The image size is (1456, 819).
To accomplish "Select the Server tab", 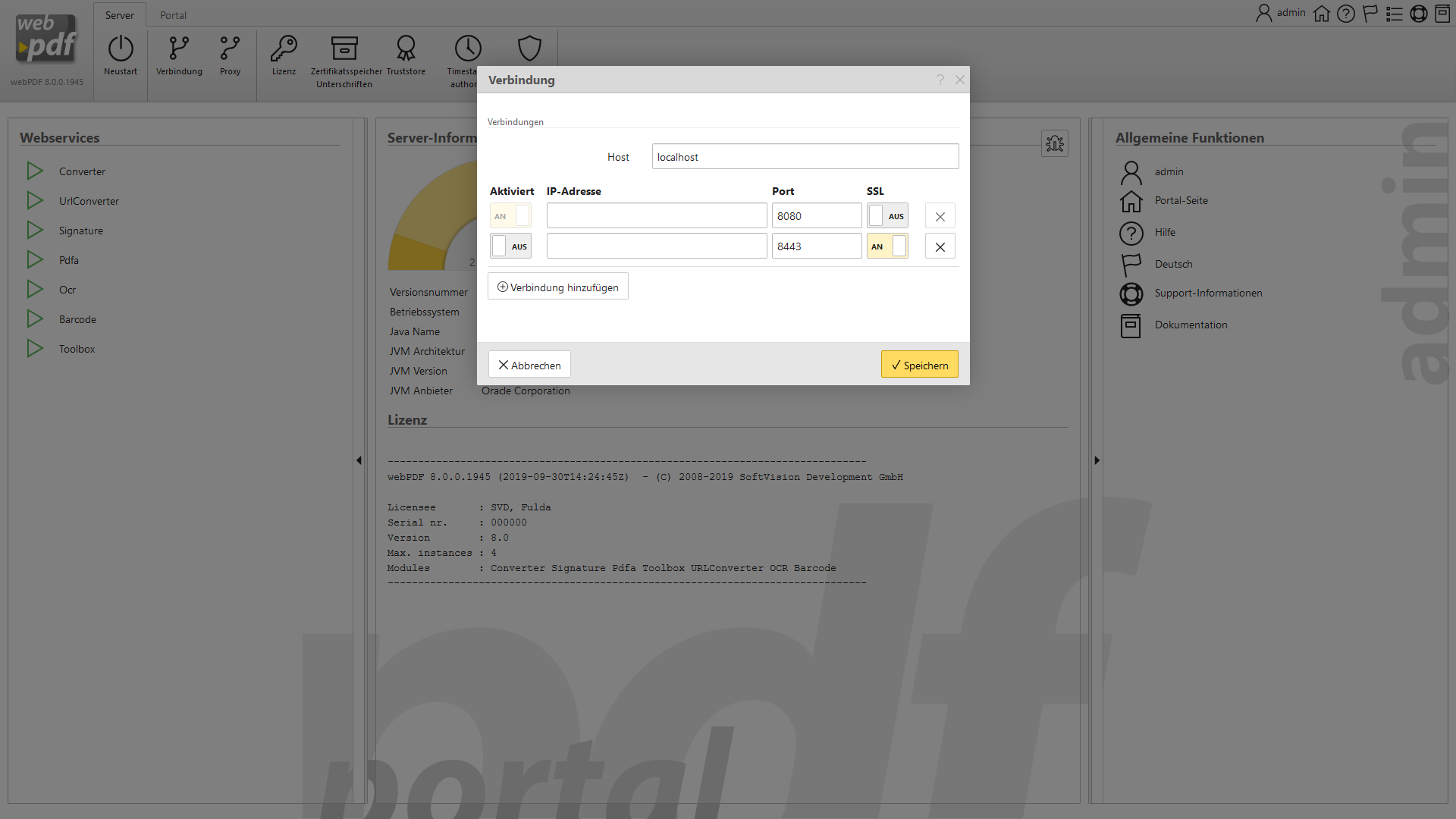I will (x=120, y=15).
